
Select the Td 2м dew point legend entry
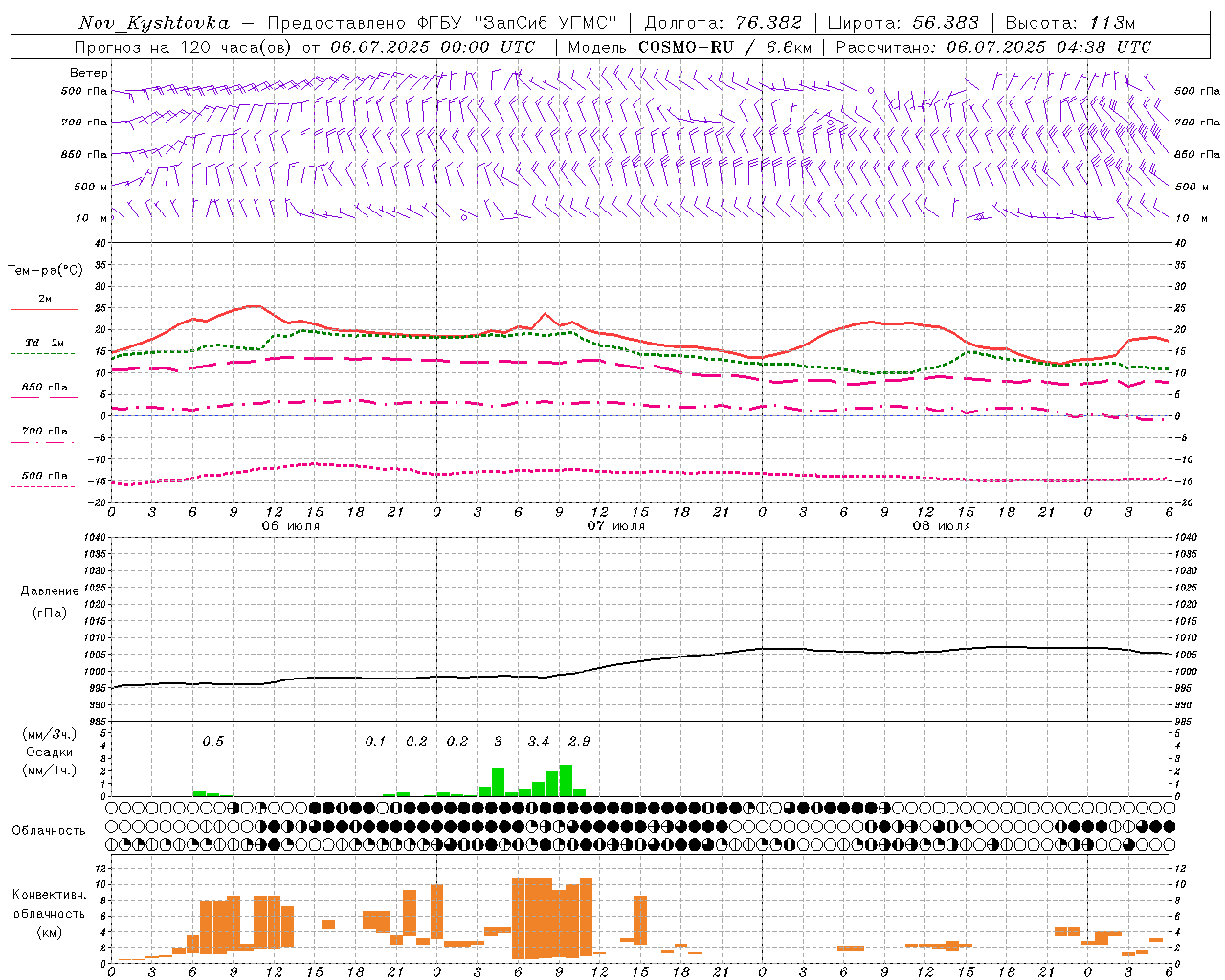click(44, 343)
